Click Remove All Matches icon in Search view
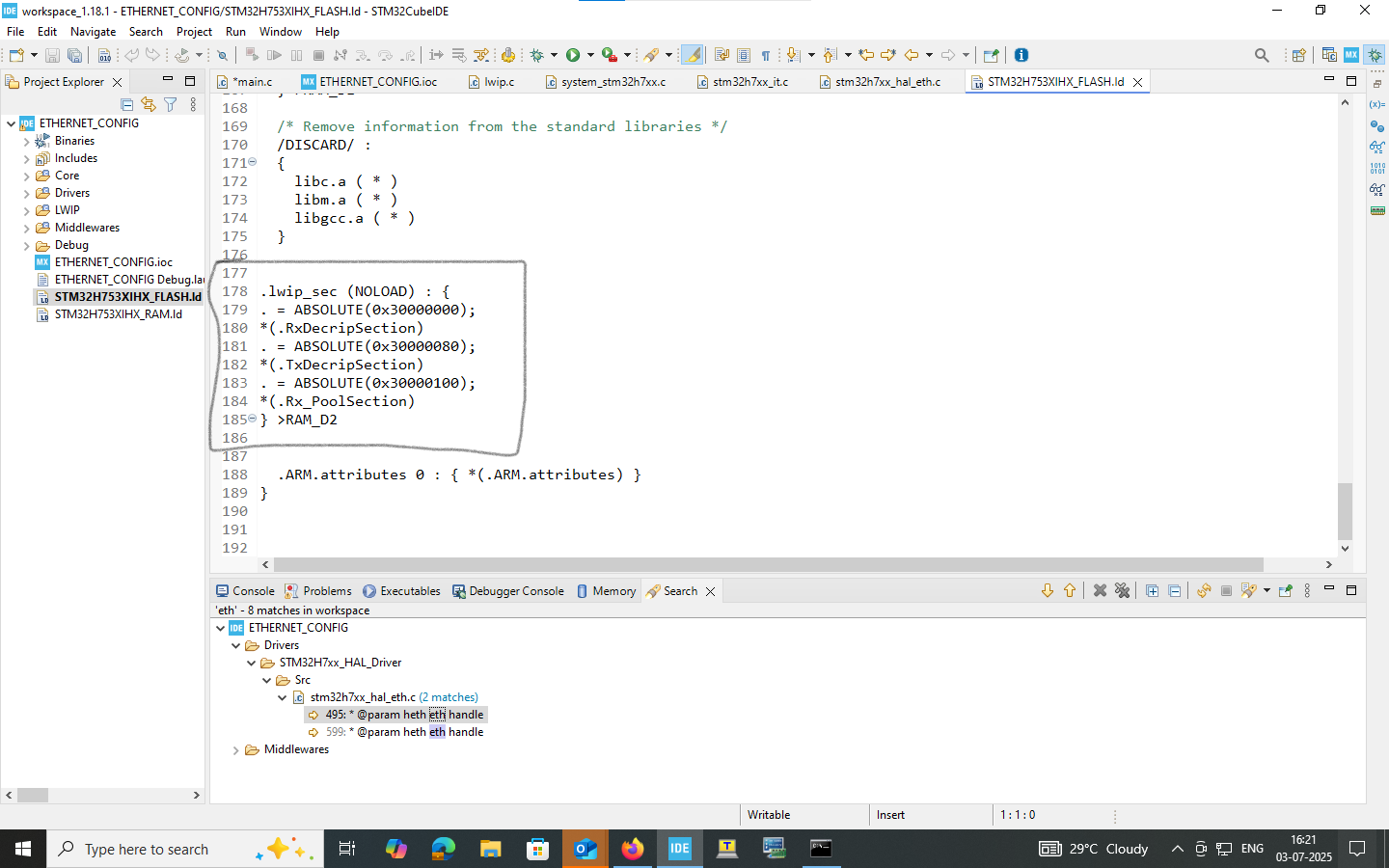The width and height of the screenshot is (1389, 868). pyautogui.click(x=1122, y=591)
